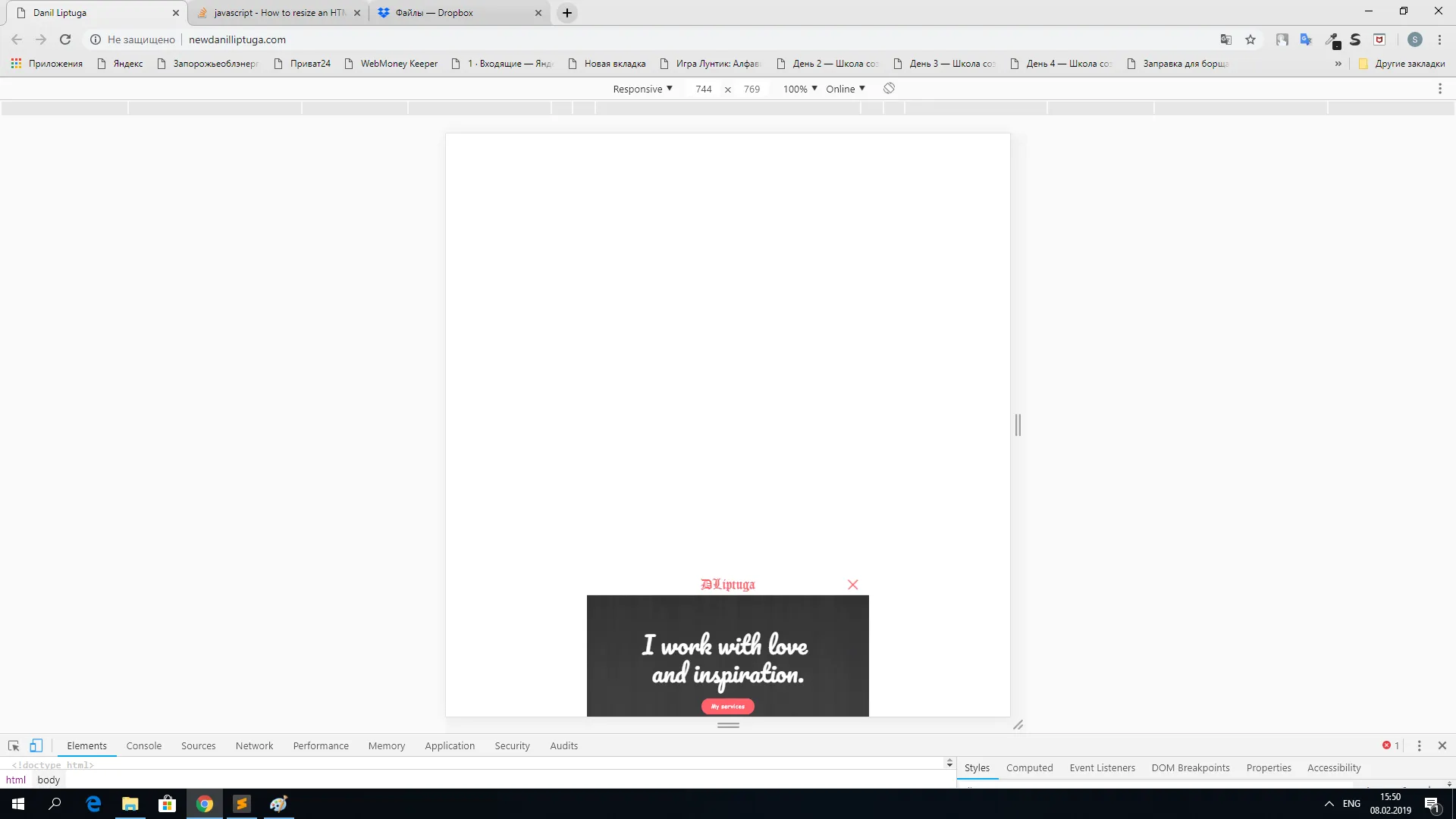
Task: Open the Computed styles tab
Action: [1029, 767]
